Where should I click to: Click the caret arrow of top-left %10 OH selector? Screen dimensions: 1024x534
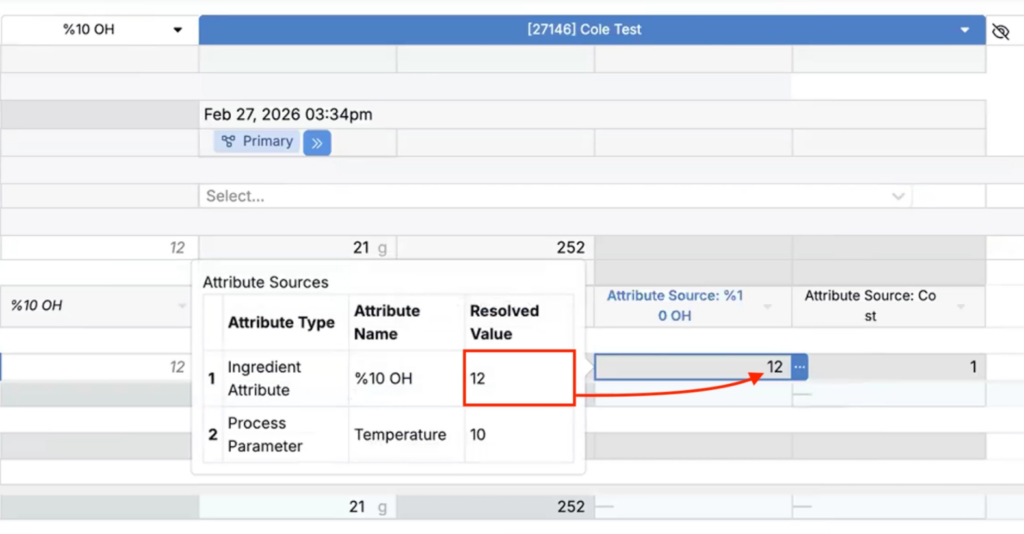point(178,30)
